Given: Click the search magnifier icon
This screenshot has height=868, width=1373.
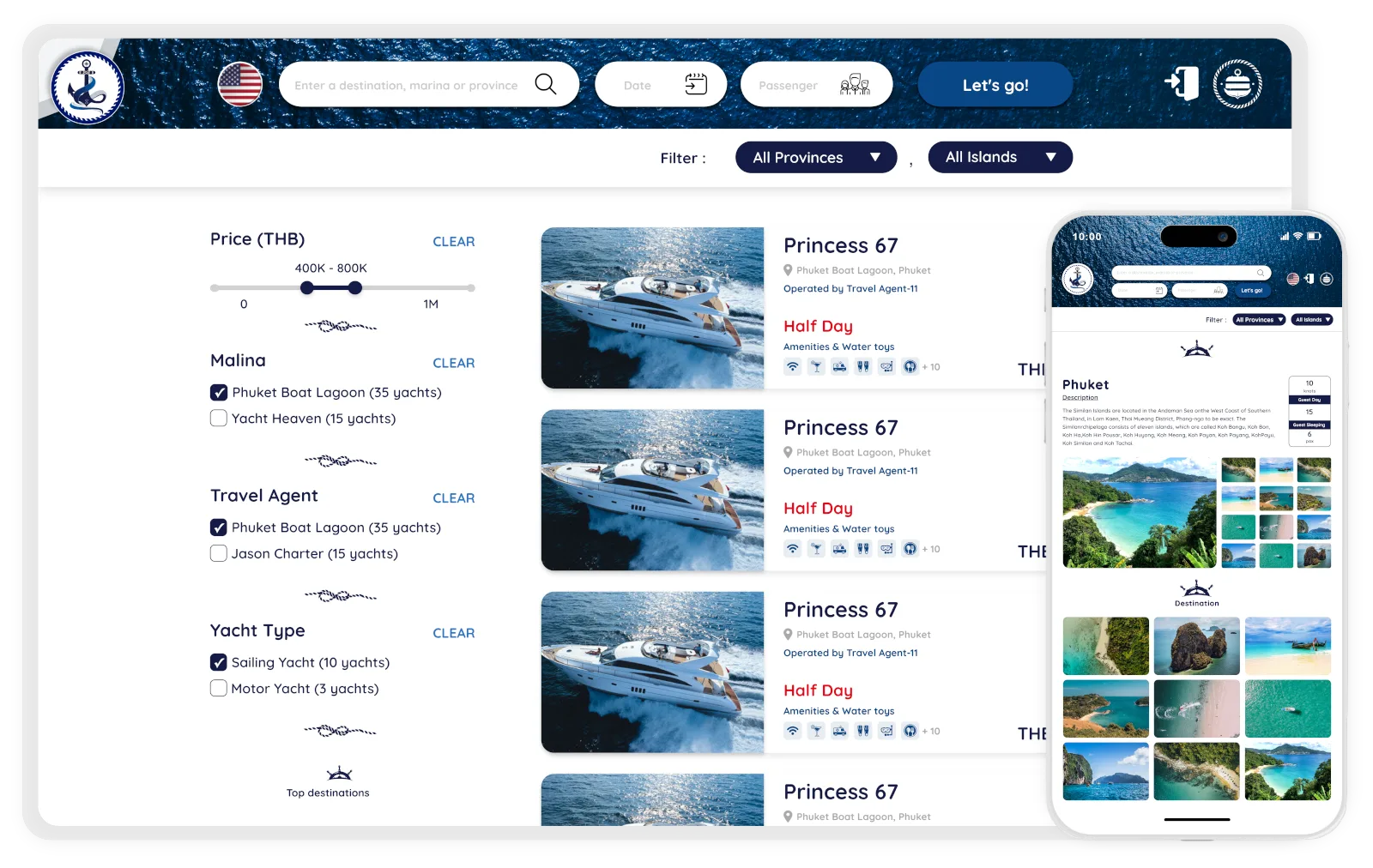Looking at the screenshot, I should [x=546, y=84].
